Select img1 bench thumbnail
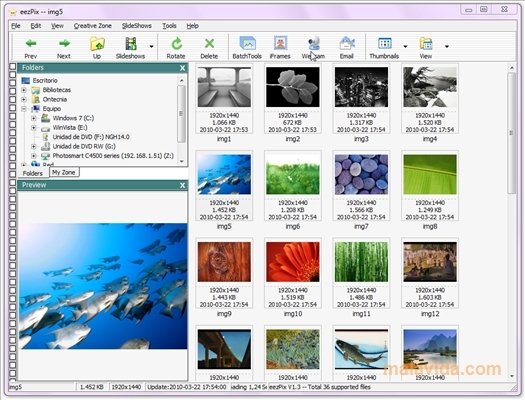Screen dimensions: 525x400 224,87
